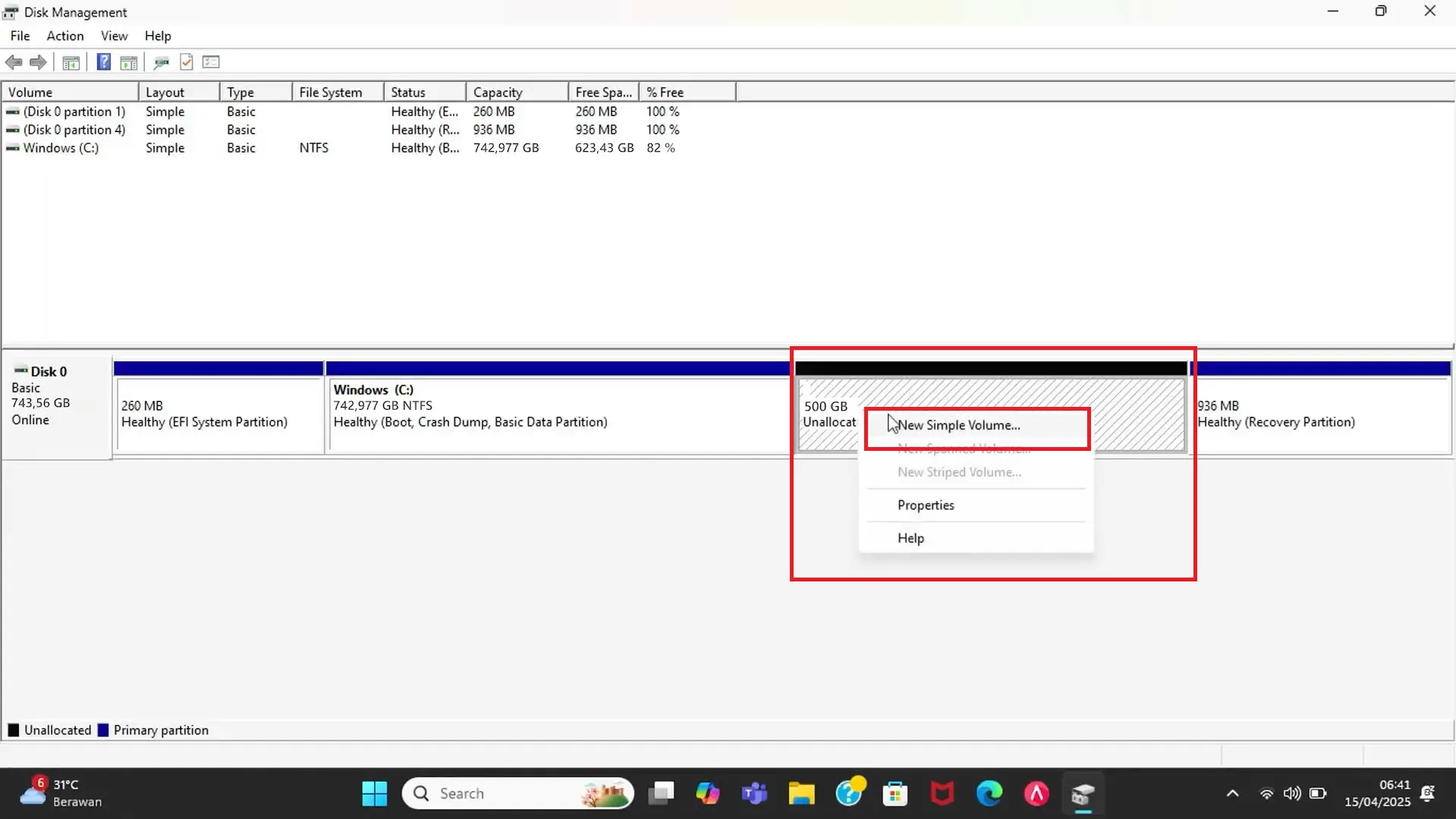Click the show/hide legend toolbar icon
This screenshot has height=819, width=1456.
(x=210, y=61)
